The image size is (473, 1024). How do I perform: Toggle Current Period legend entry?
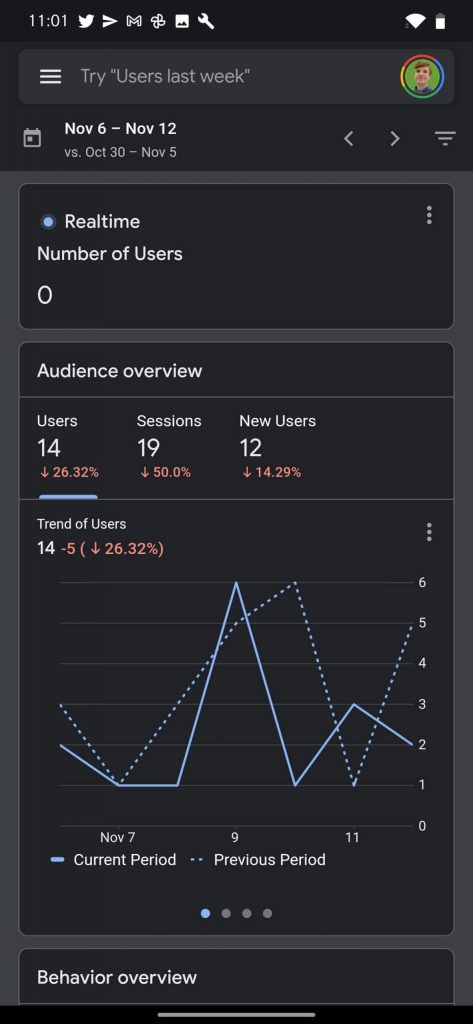(113, 859)
